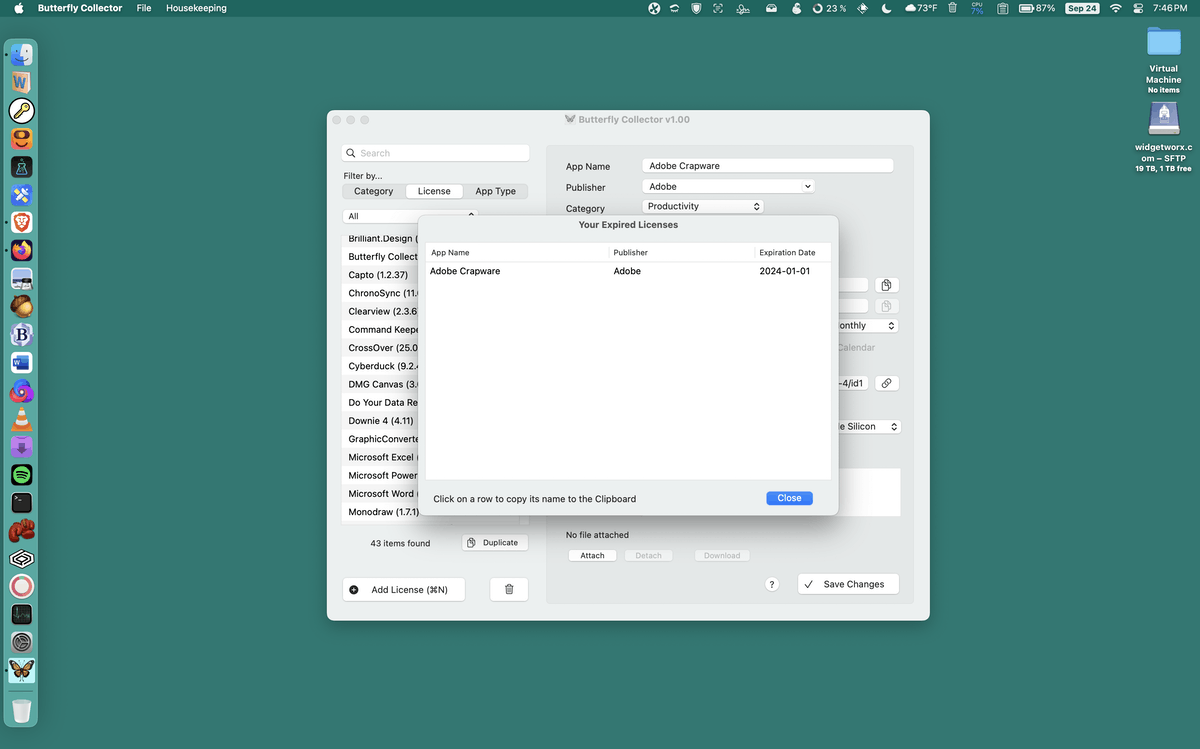This screenshot has height=749, width=1200.
Task: Click the link icon next to URL field
Action: (x=886, y=383)
